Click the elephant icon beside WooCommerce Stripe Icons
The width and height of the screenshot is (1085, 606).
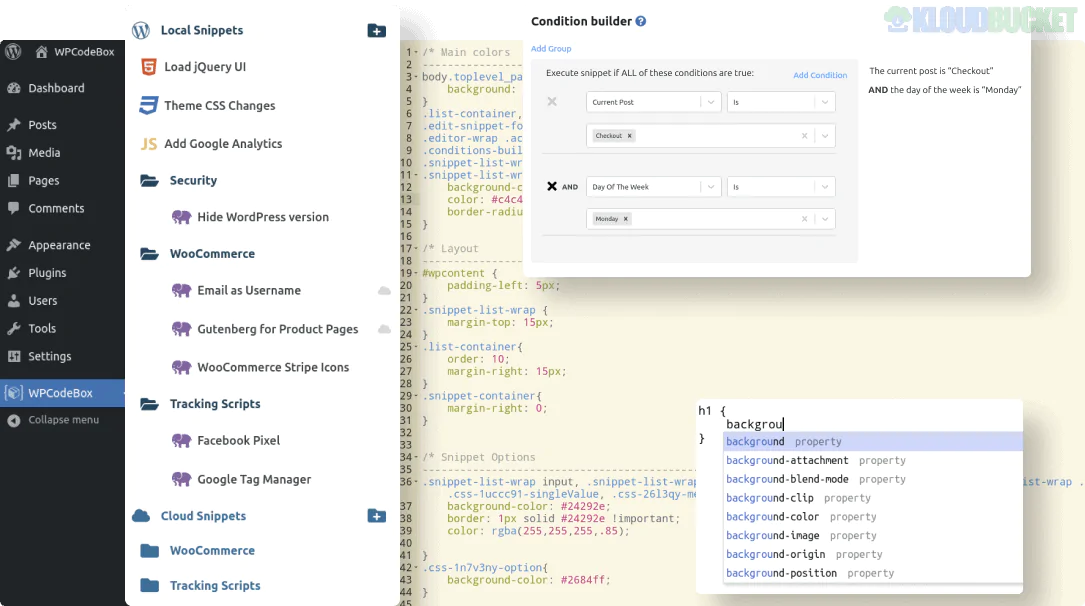click(181, 367)
